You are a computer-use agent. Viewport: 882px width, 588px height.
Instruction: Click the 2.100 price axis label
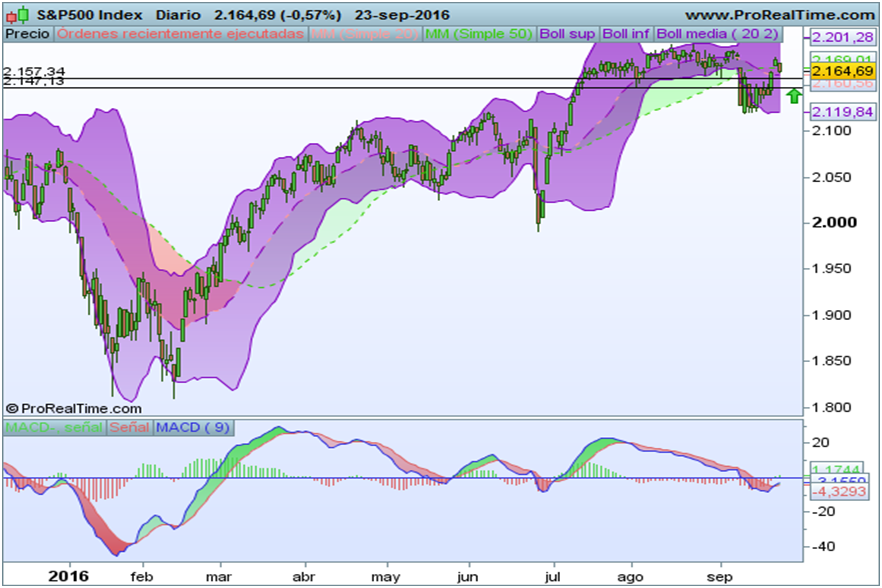(831, 131)
